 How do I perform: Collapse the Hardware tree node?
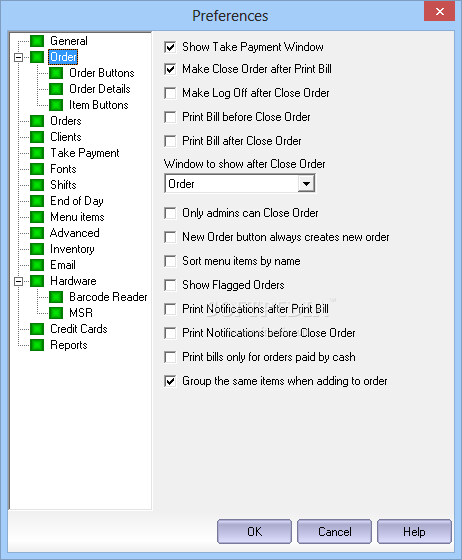tap(19, 281)
